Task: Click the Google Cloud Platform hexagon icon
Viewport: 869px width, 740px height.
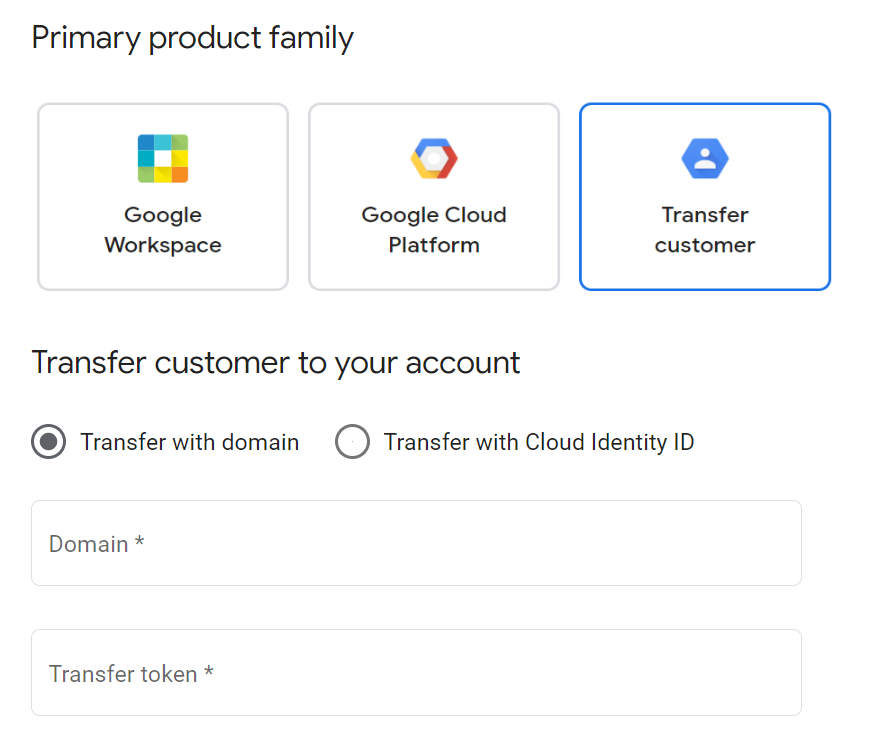Action: pyautogui.click(x=433, y=158)
